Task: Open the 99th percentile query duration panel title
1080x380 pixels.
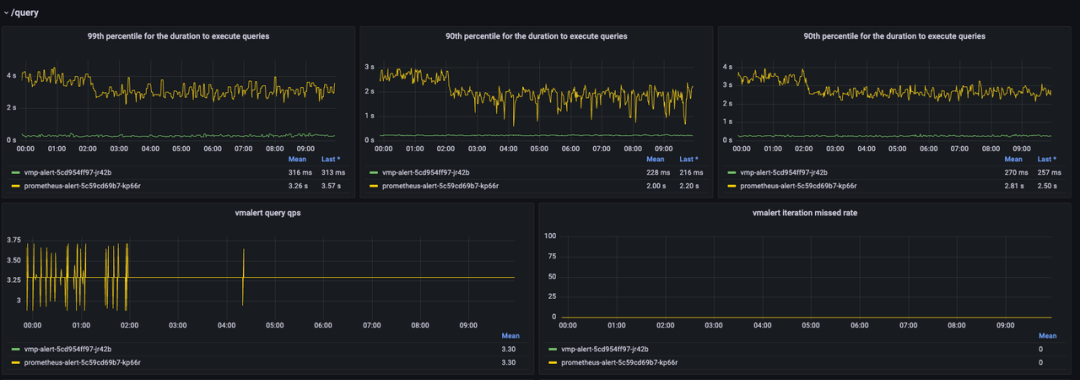Action: click(x=178, y=36)
